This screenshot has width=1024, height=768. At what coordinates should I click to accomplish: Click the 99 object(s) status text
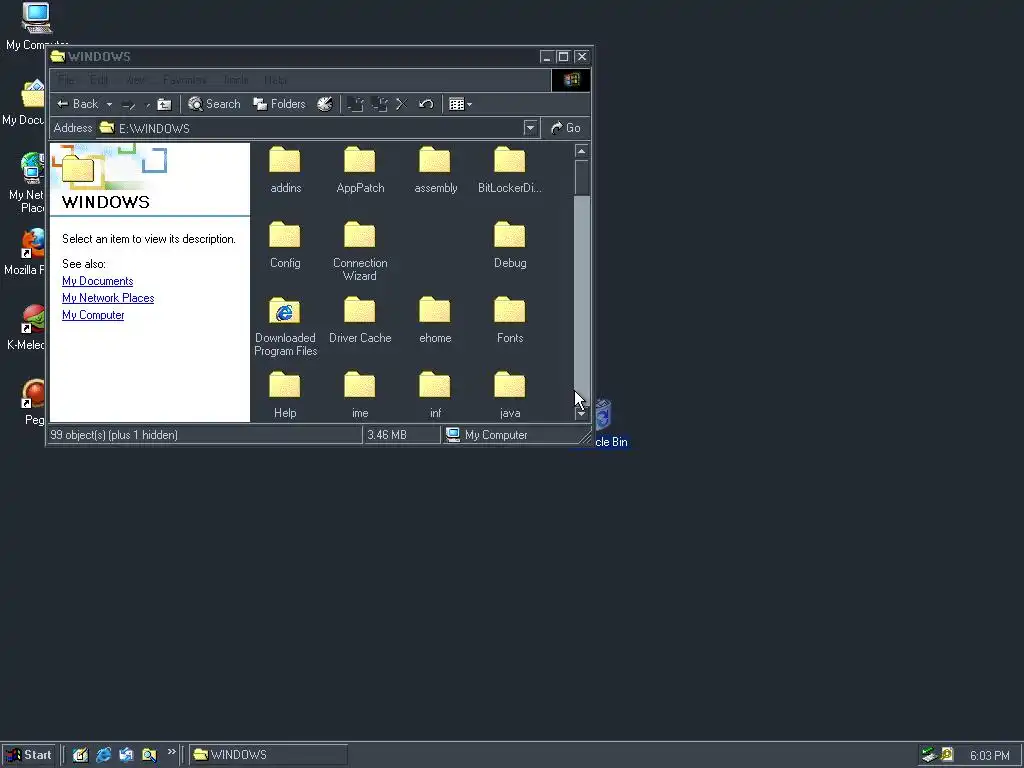coord(114,435)
